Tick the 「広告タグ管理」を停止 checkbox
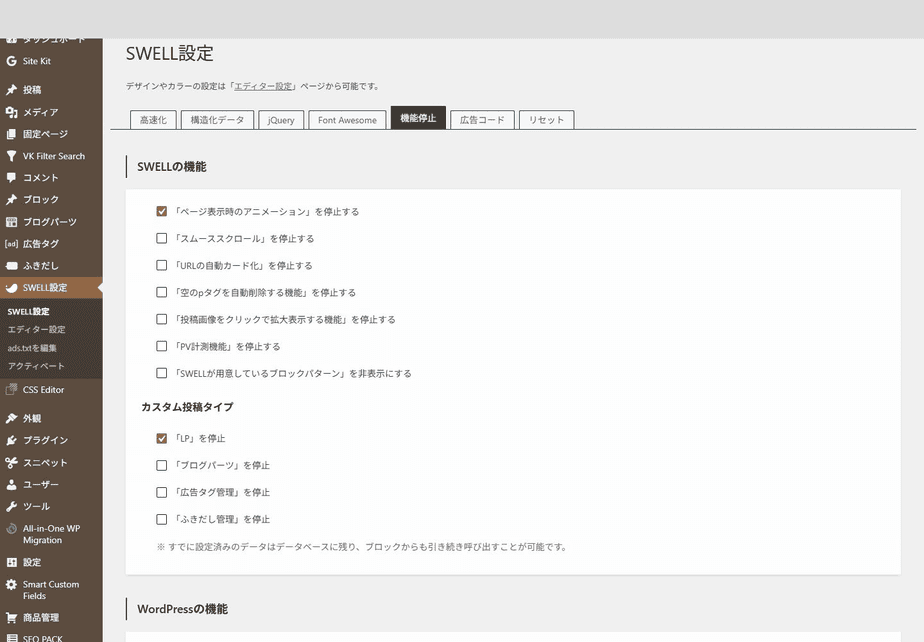924x642 pixels. (x=161, y=492)
